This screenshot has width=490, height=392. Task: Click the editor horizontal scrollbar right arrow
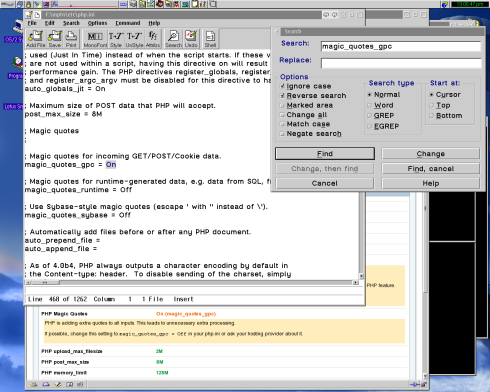coord(356,282)
